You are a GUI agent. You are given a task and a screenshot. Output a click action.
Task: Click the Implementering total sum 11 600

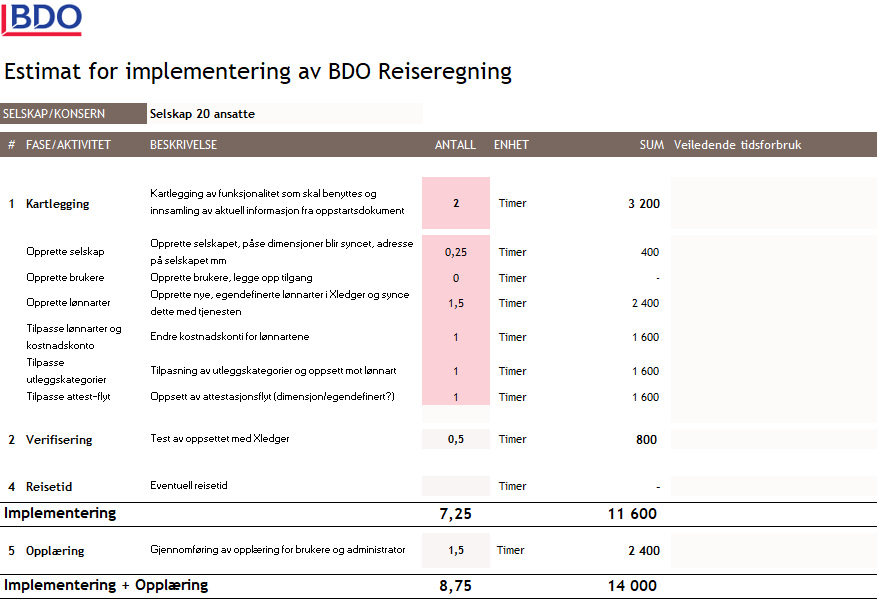click(x=632, y=514)
